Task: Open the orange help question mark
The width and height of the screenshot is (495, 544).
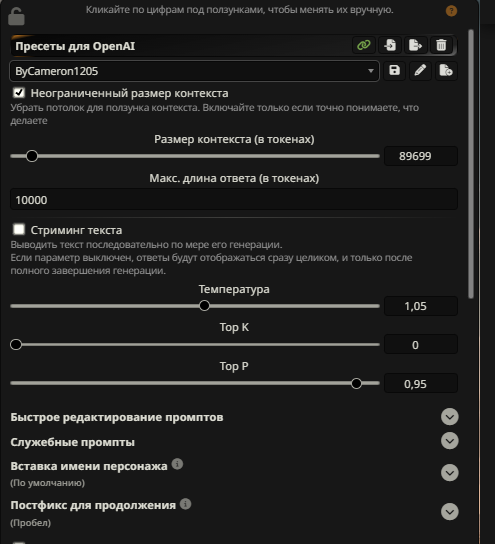Action: 451,11
